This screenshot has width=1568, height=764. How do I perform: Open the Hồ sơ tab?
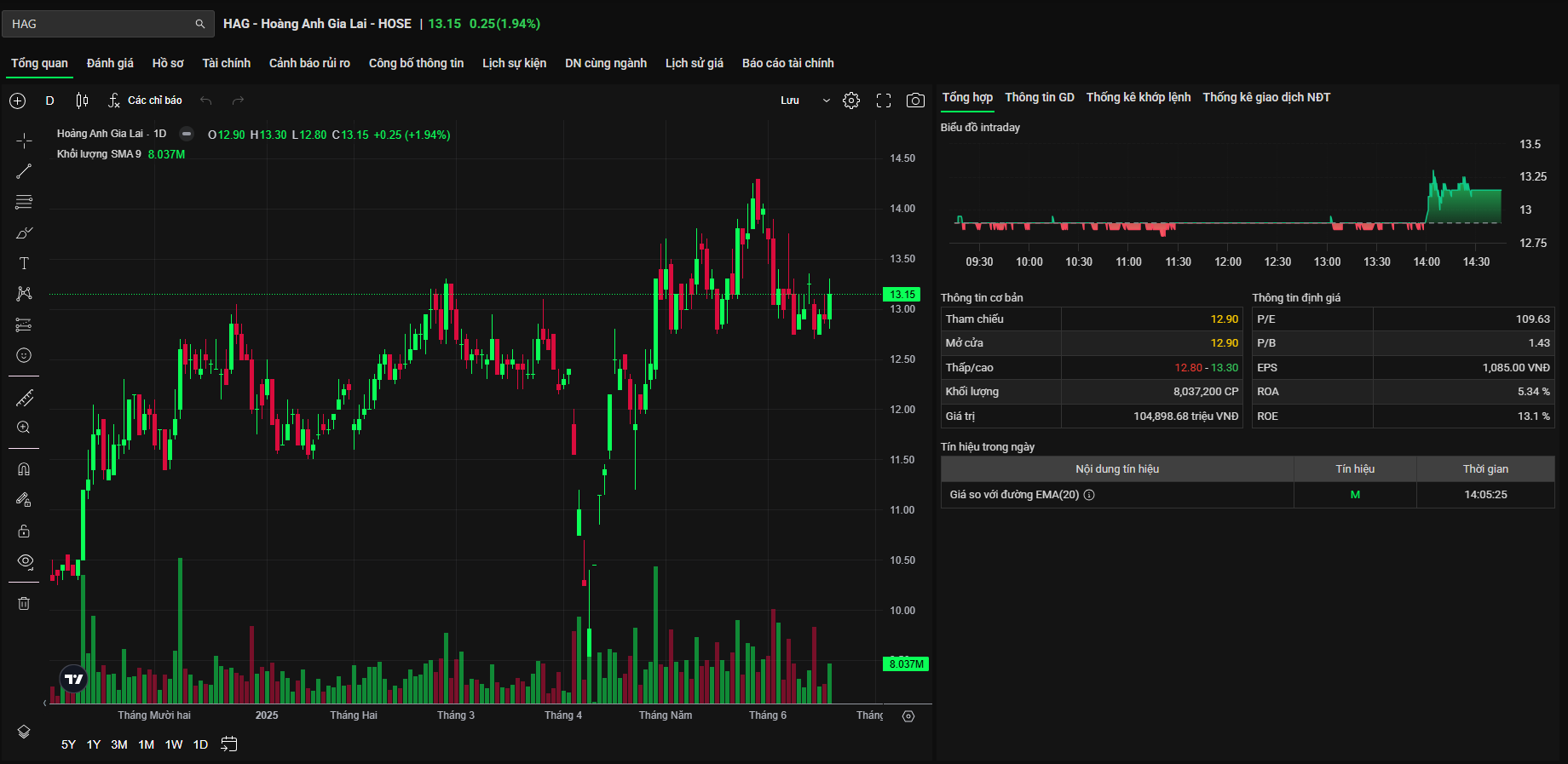168,63
